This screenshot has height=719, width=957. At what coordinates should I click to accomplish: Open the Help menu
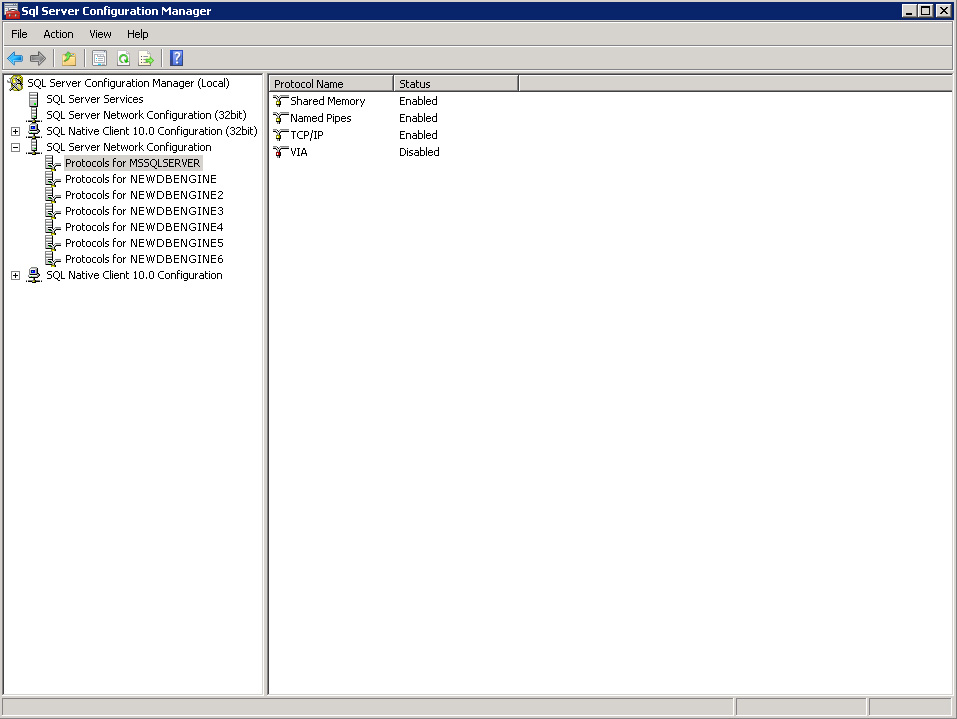pos(137,34)
